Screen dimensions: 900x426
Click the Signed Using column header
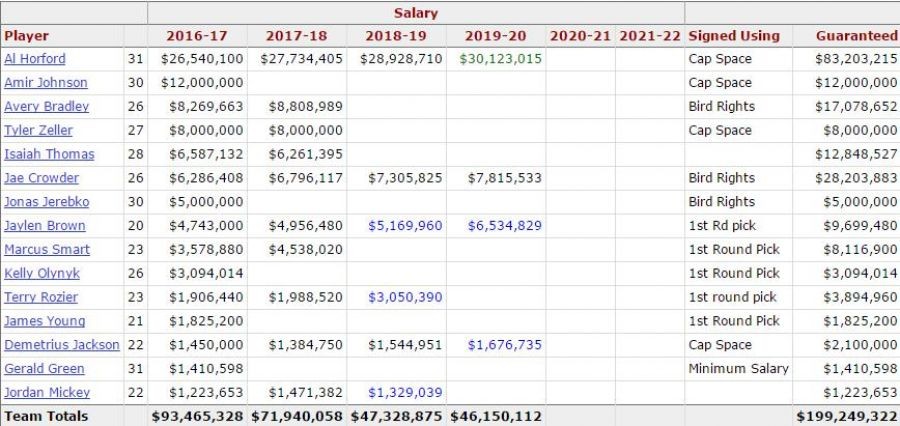coord(734,36)
